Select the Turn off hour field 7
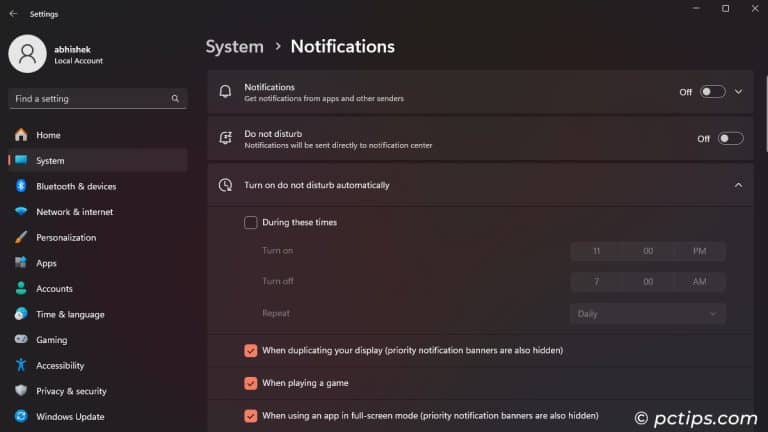This screenshot has width=768, height=432. click(x=596, y=282)
